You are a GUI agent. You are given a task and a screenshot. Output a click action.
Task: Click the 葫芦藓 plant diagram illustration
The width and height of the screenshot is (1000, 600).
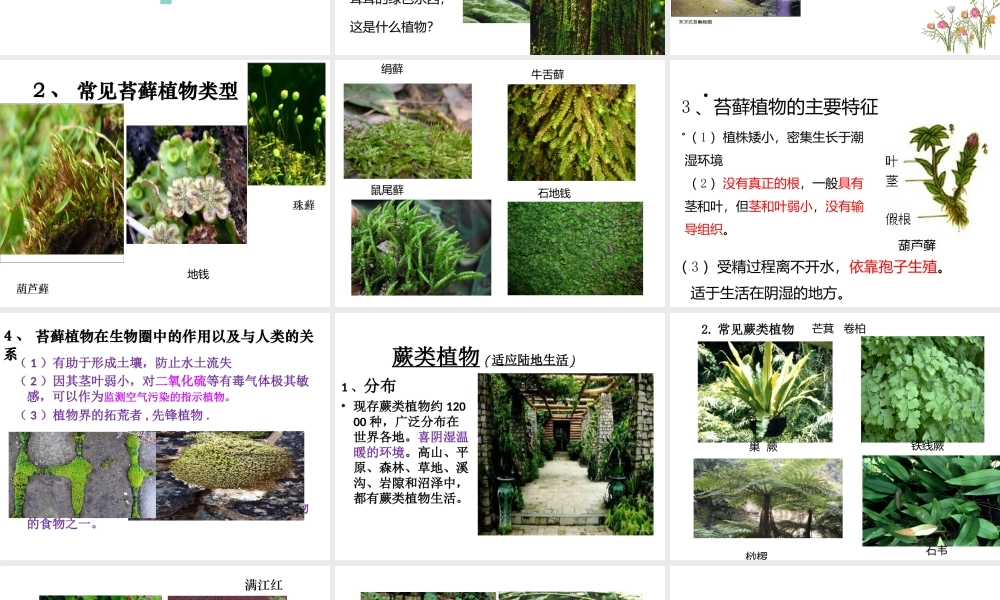point(944,177)
